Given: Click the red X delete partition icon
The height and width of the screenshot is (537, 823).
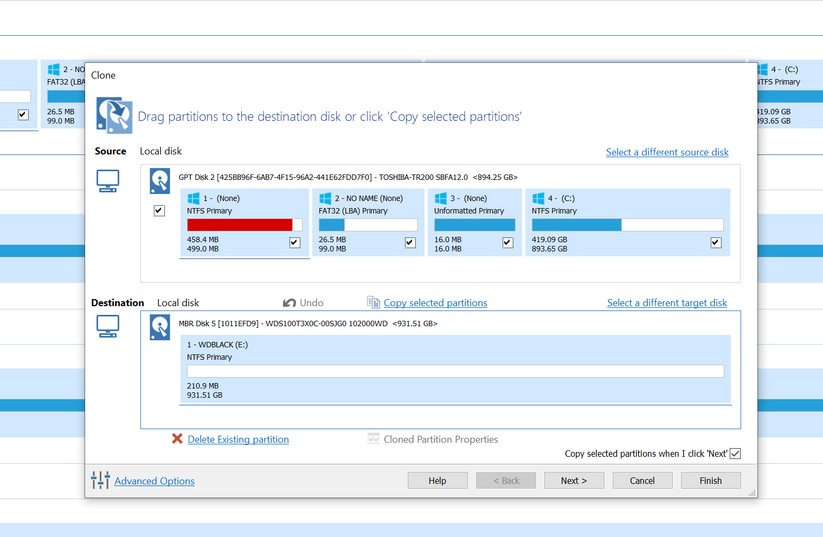Looking at the screenshot, I should coord(177,439).
